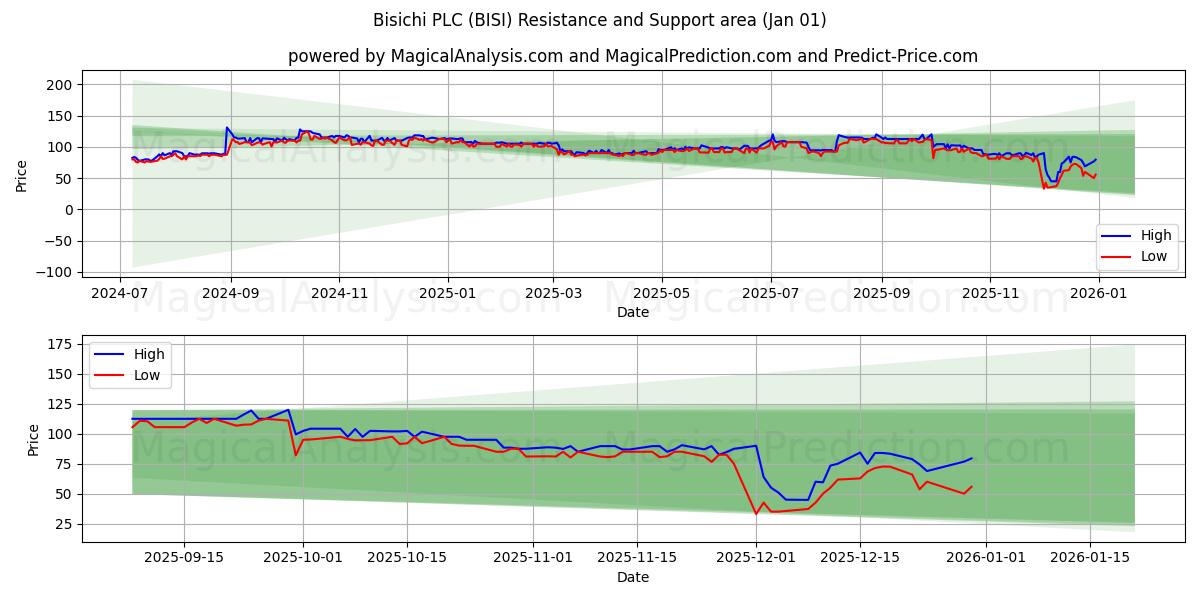
Task: Click 'High' in the bottom chart legend
Action: point(148,354)
